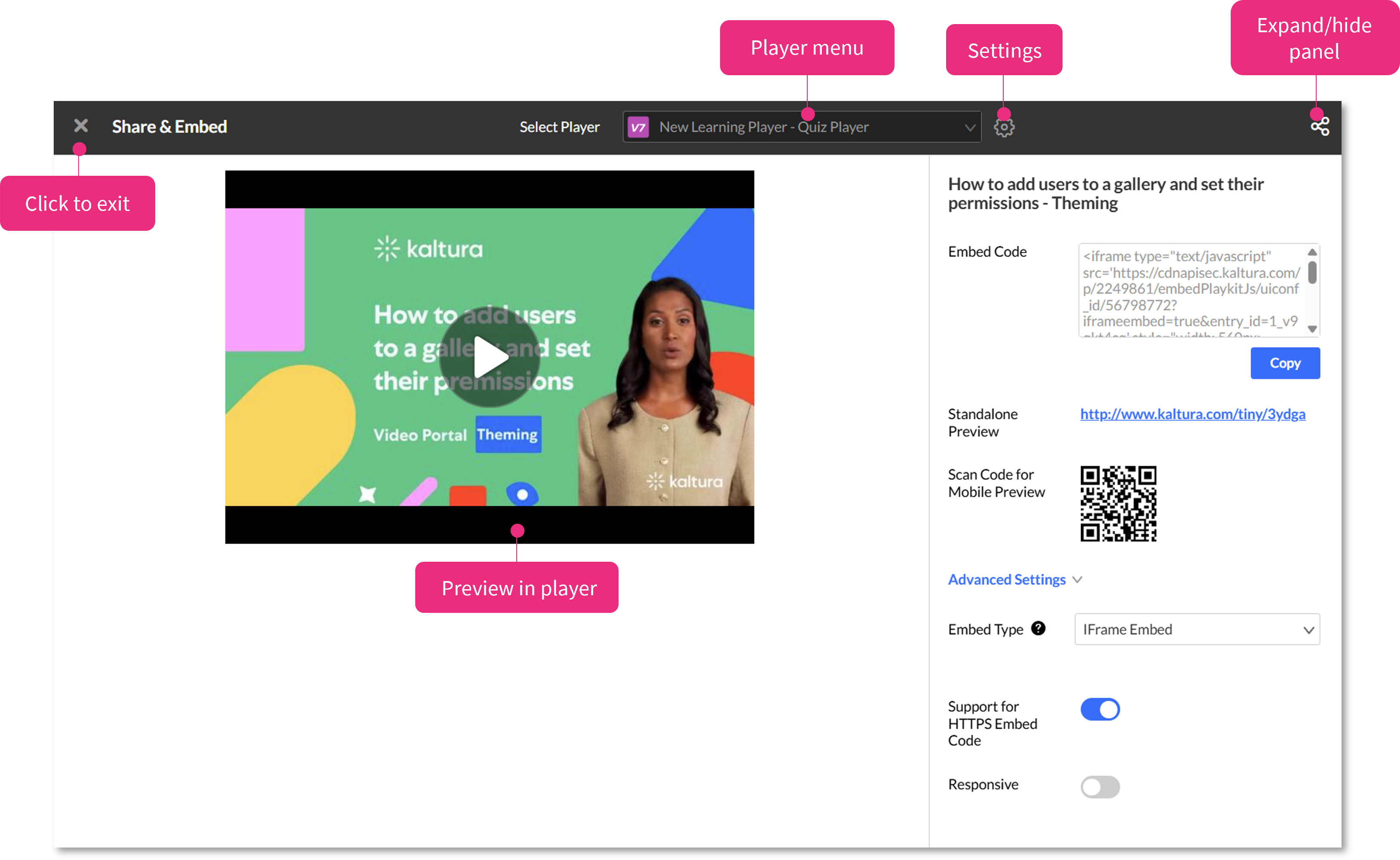Collapse the Advanced Settings section

1006,580
